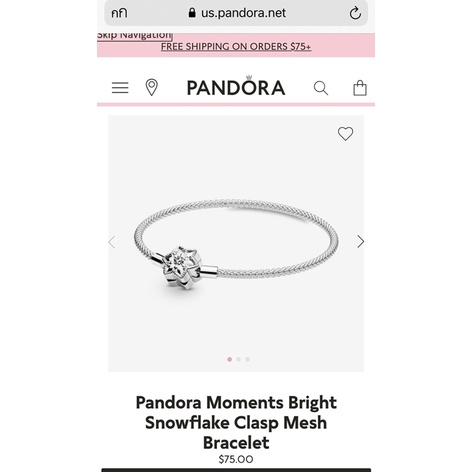This screenshot has height=472, width=472.
Task: Show next product image with right arrow
Action: [x=360, y=242]
